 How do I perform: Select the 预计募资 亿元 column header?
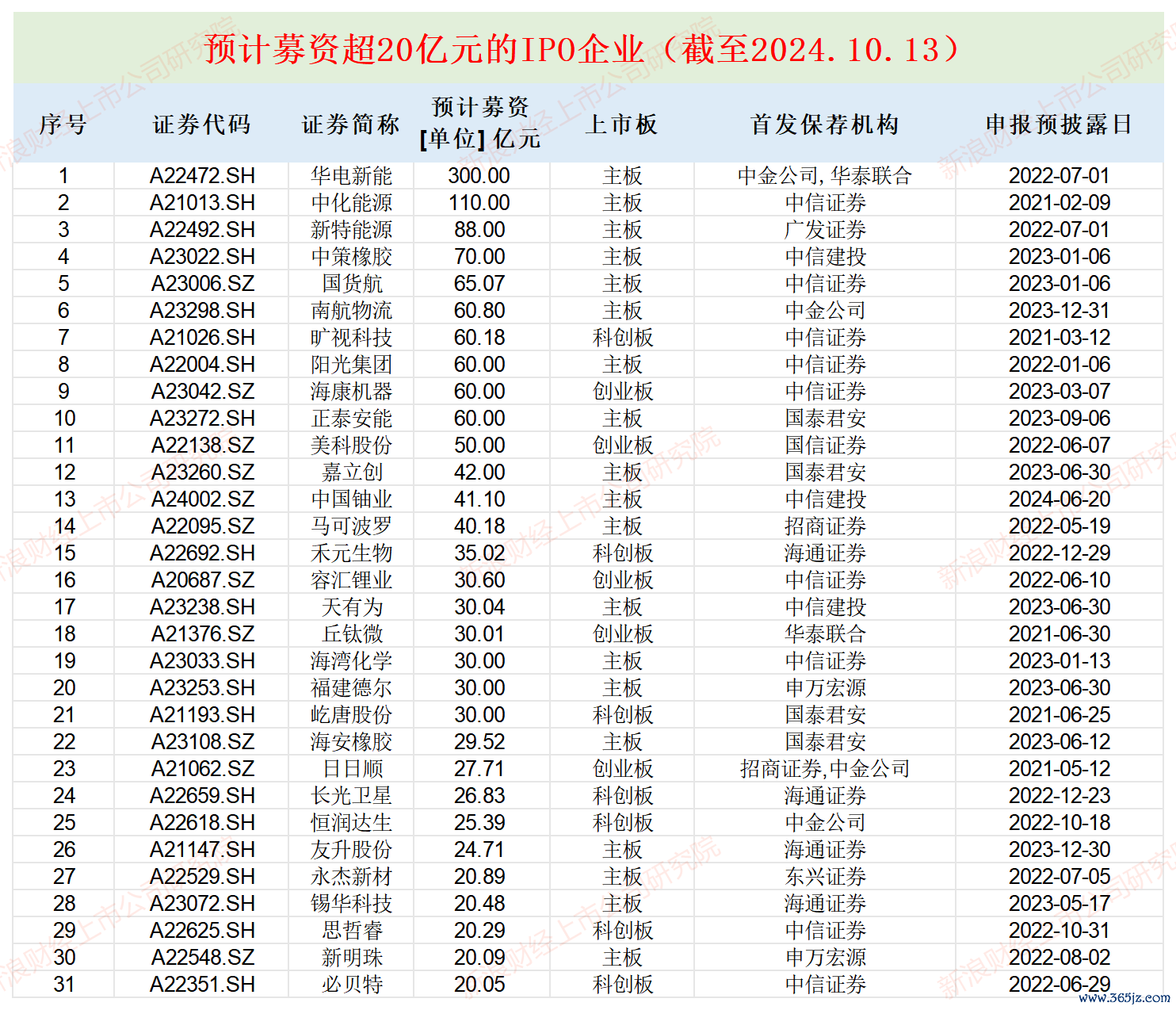(x=480, y=123)
